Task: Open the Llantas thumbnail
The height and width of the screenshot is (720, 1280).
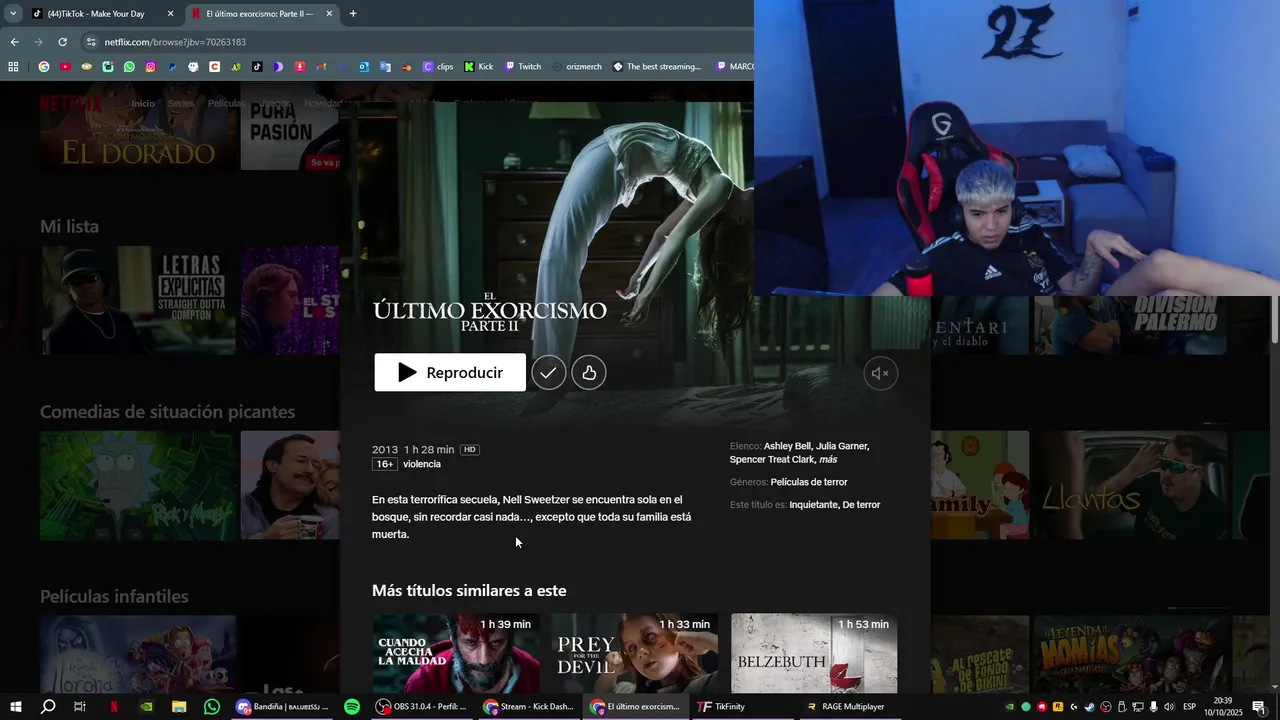Action: tap(1130, 485)
